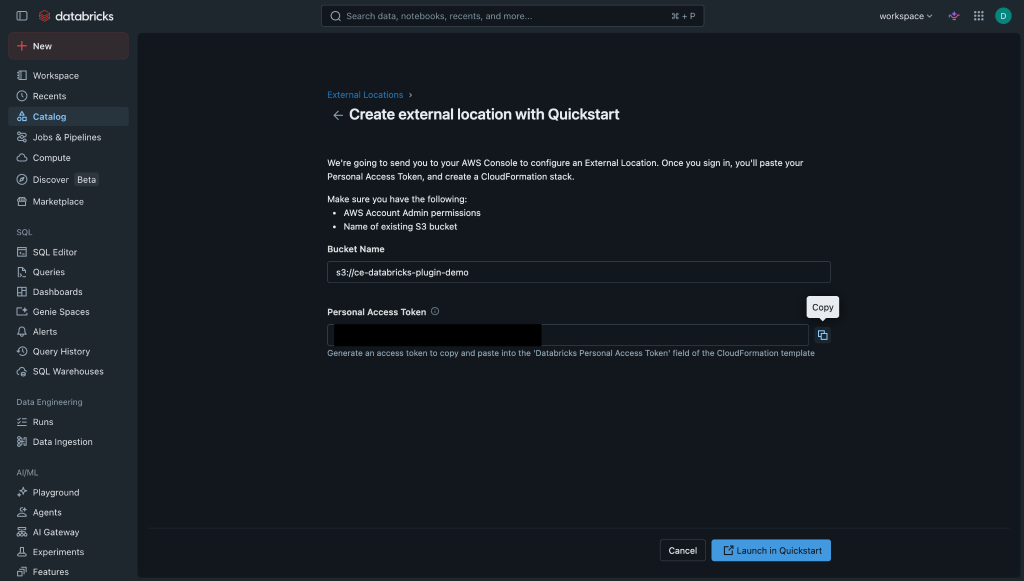Click the Databricks logo
1024x581 pixels.
pos(76,16)
